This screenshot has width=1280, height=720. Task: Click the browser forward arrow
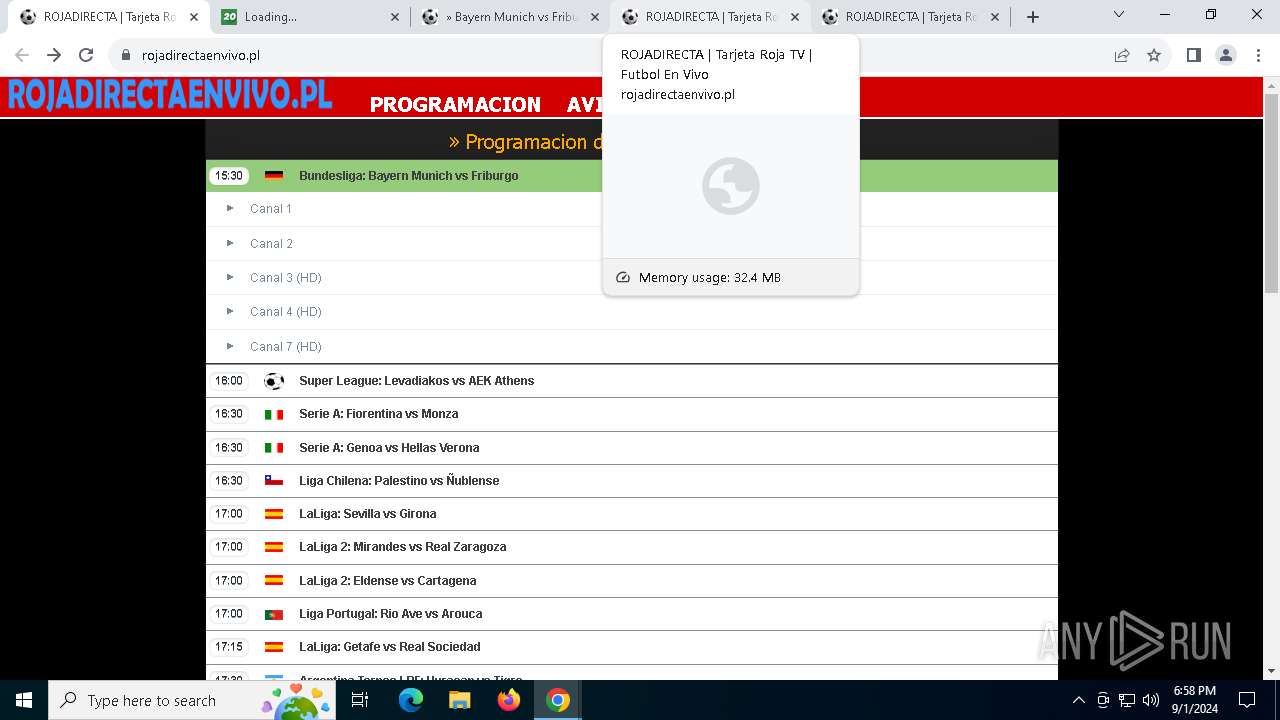[x=54, y=55]
